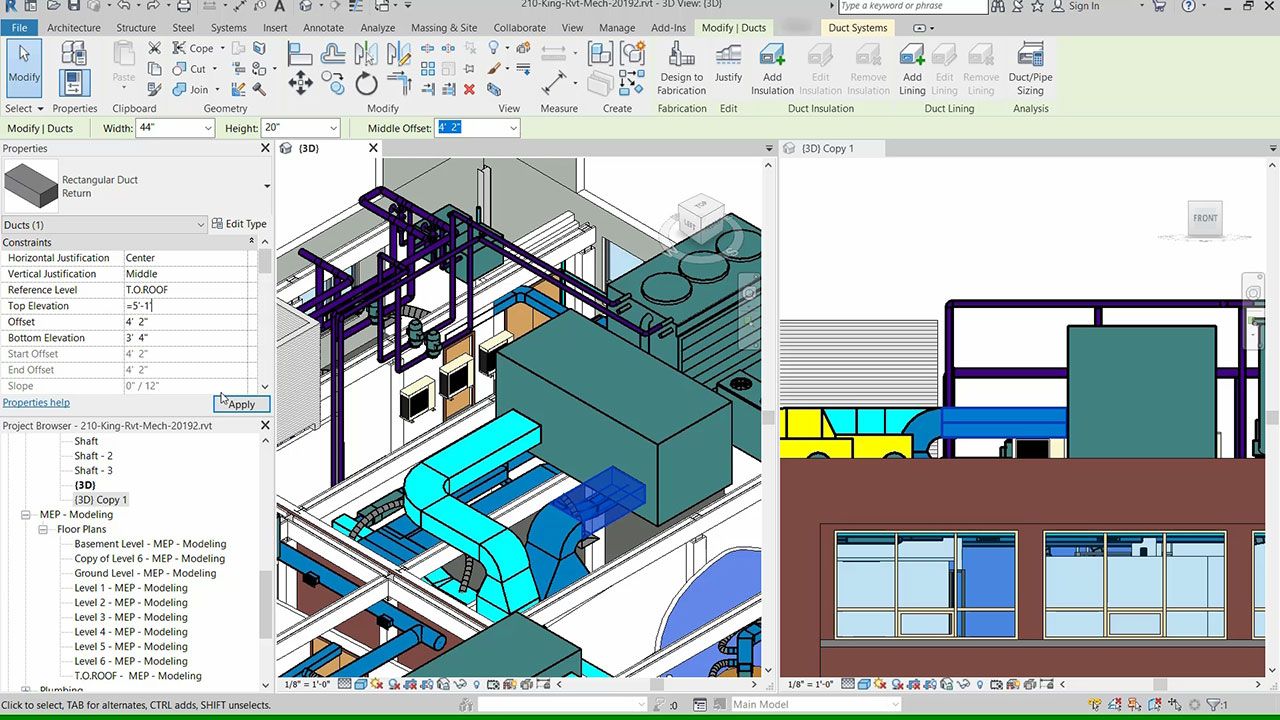Select the Aligned Dimension measure tool
This screenshot has width=1280, height=720.
coord(555,84)
